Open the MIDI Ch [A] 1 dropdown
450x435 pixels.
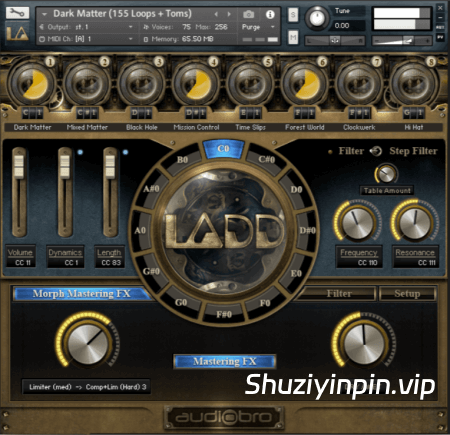[x=86, y=39]
